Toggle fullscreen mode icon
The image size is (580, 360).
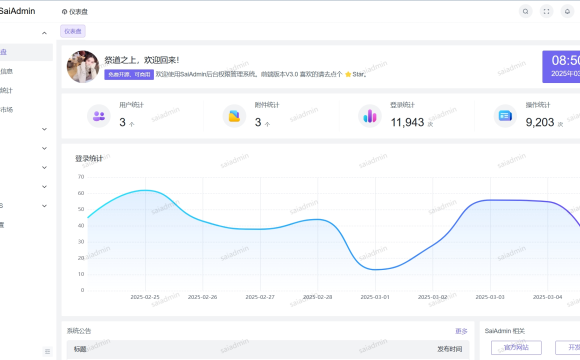[x=546, y=11]
